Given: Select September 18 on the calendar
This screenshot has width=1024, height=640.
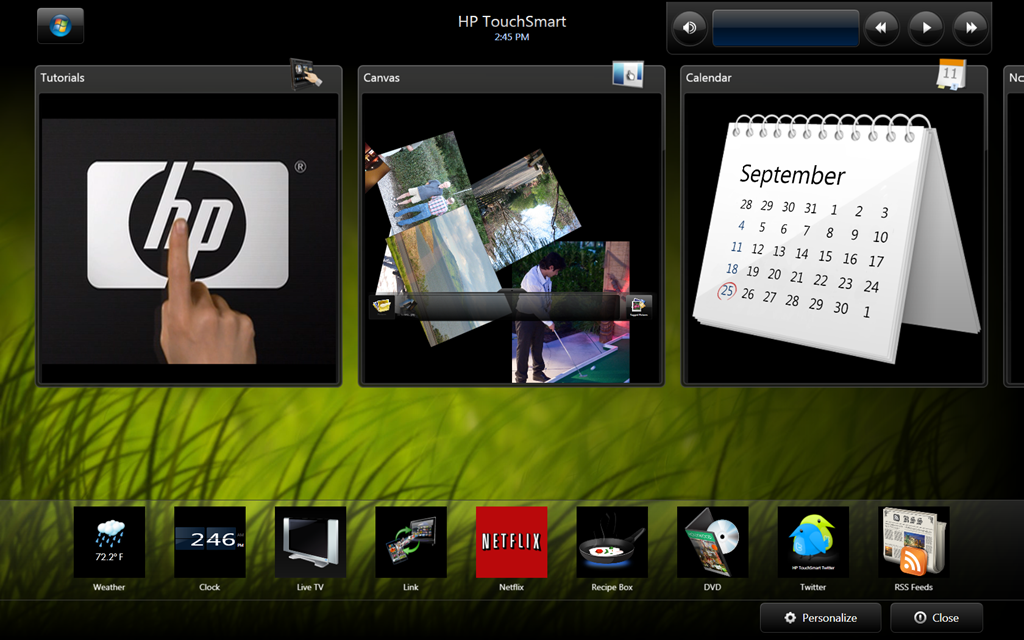Looking at the screenshot, I should tap(732, 268).
